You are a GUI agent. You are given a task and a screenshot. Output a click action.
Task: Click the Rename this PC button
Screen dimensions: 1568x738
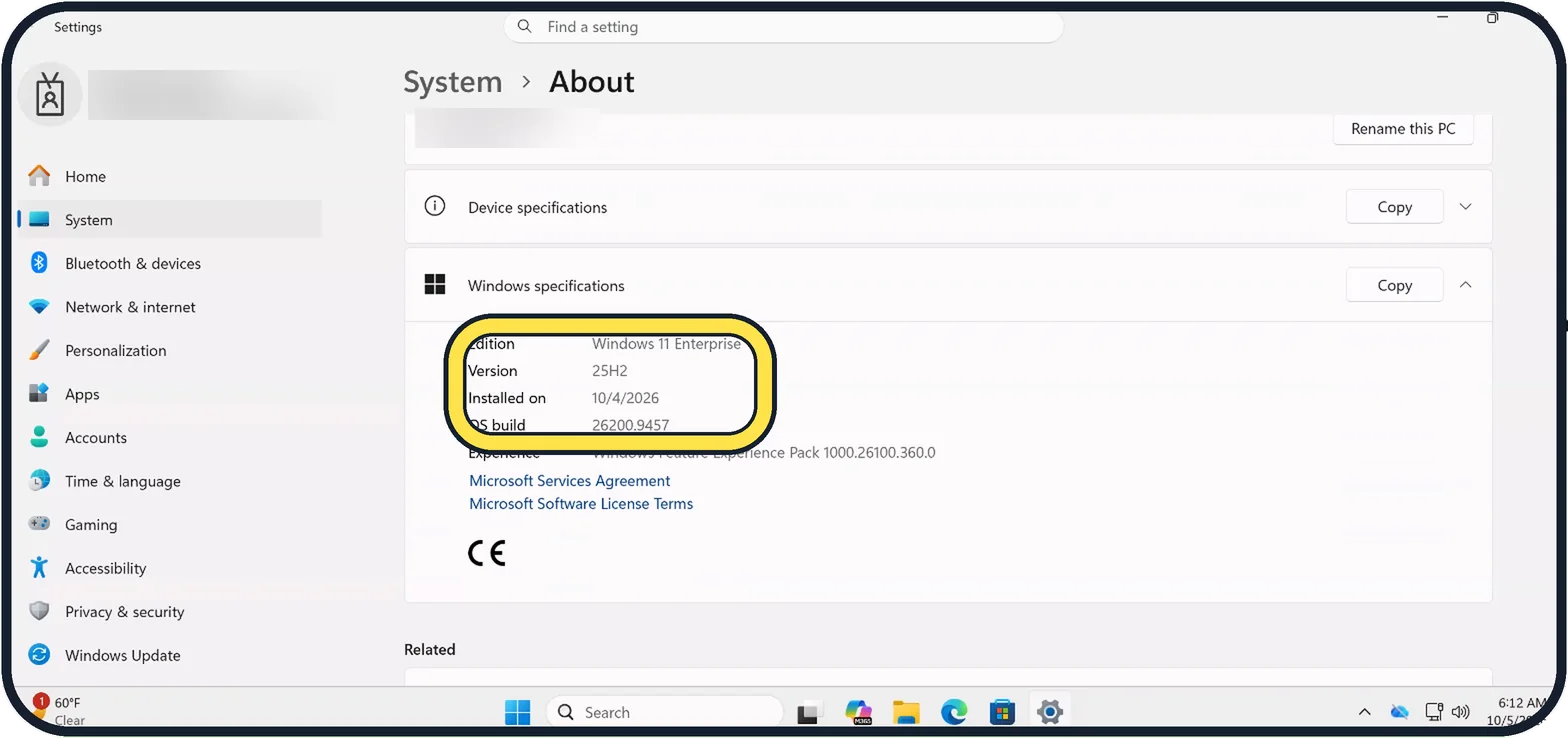(x=1403, y=129)
